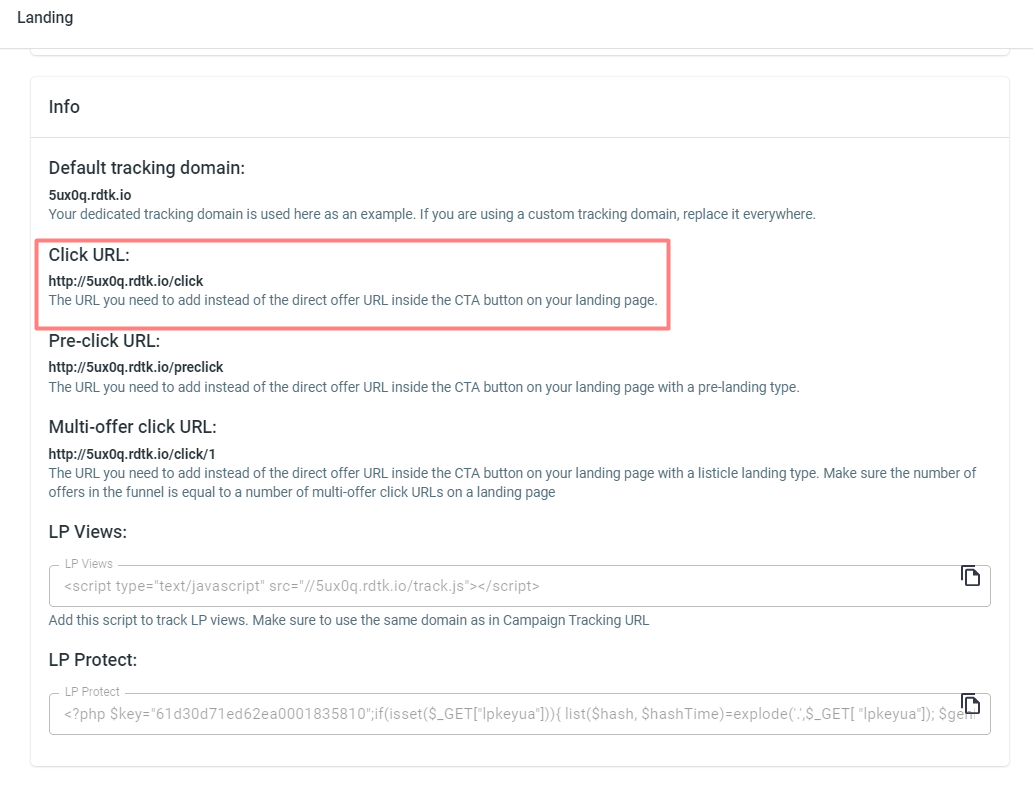
Task: Click the 'Click URL:' heading
Action: [x=89, y=255]
